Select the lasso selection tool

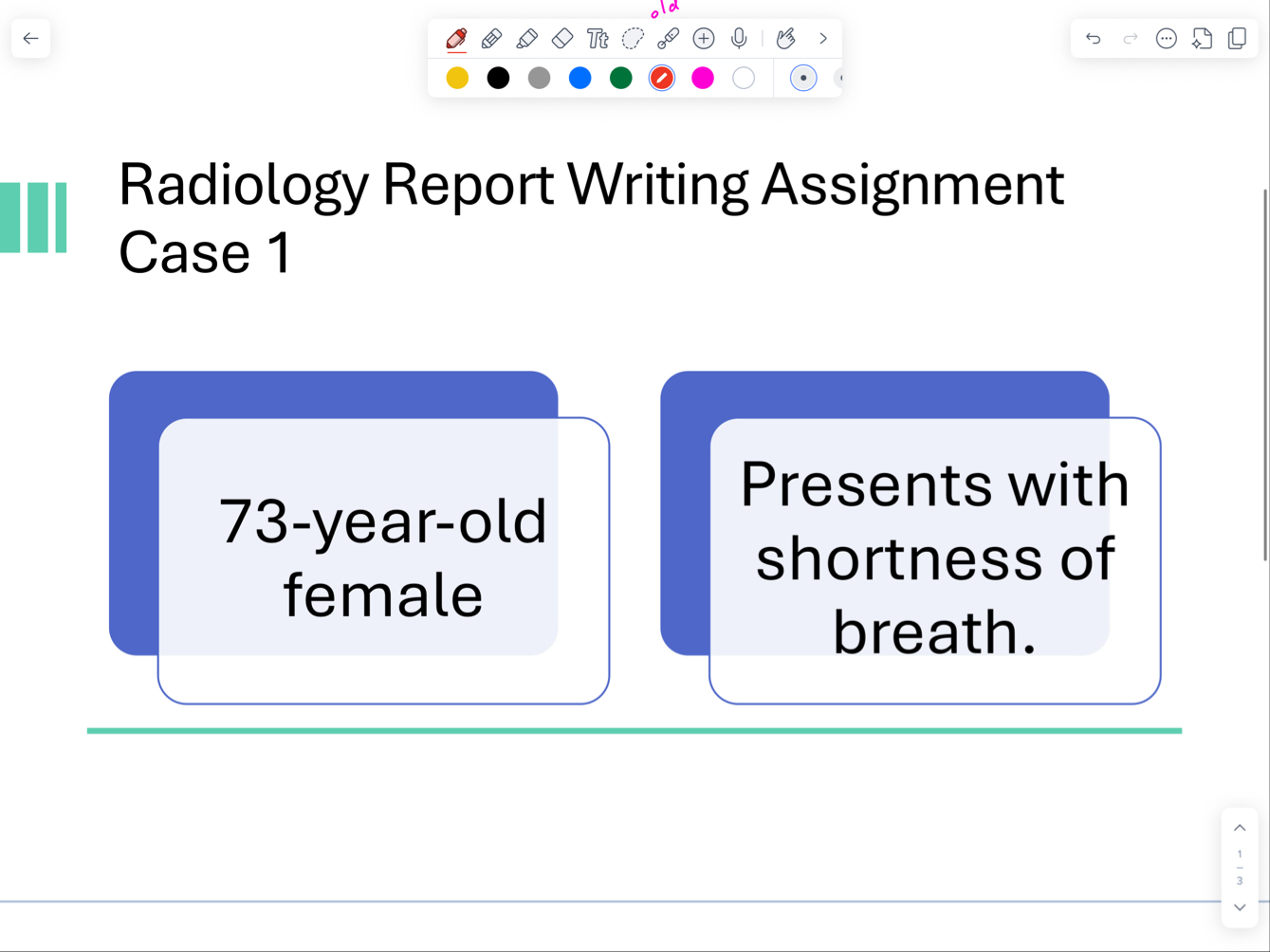(x=632, y=39)
